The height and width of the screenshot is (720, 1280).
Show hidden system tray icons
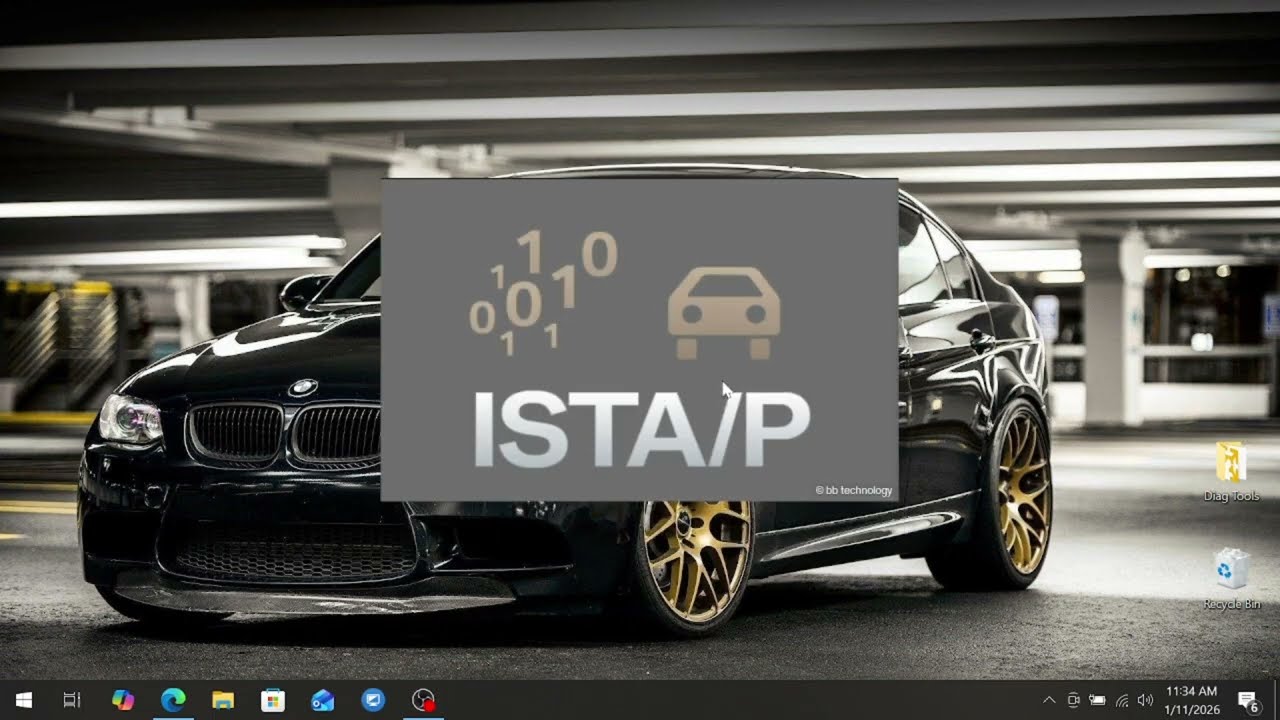click(1049, 700)
